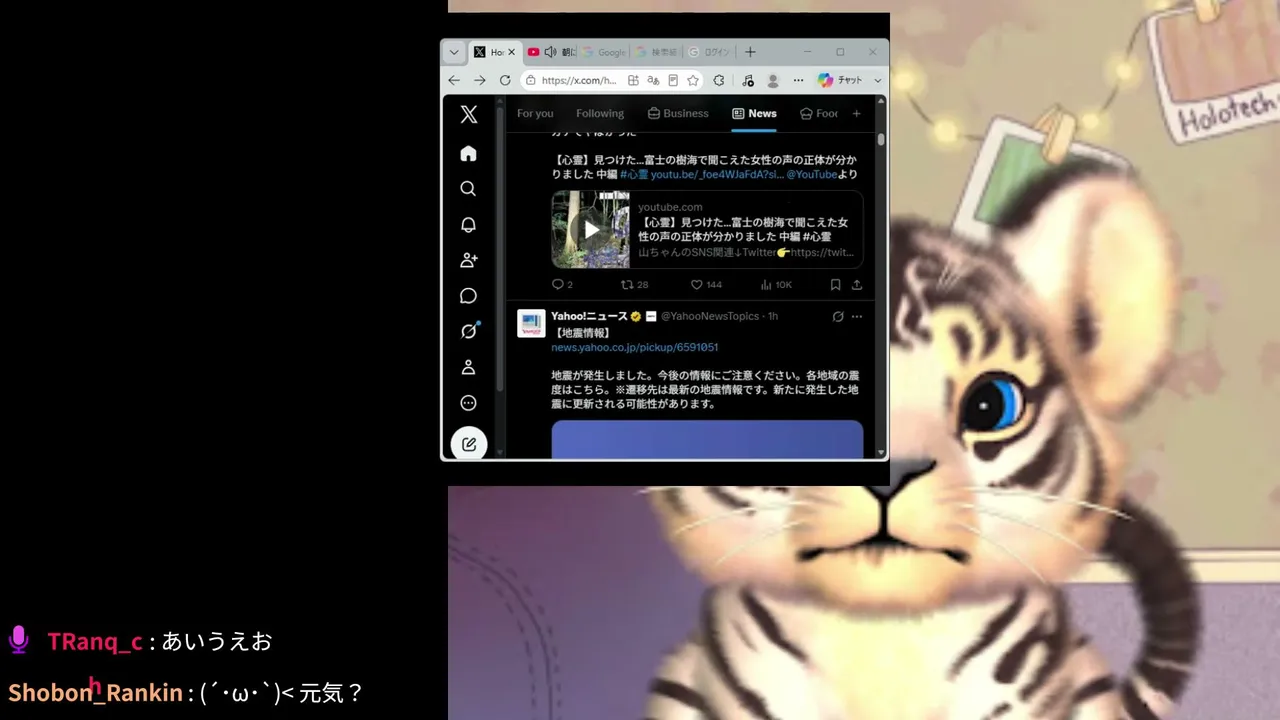
Task: Switch to the 検索結 tab
Action: click(657, 52)
